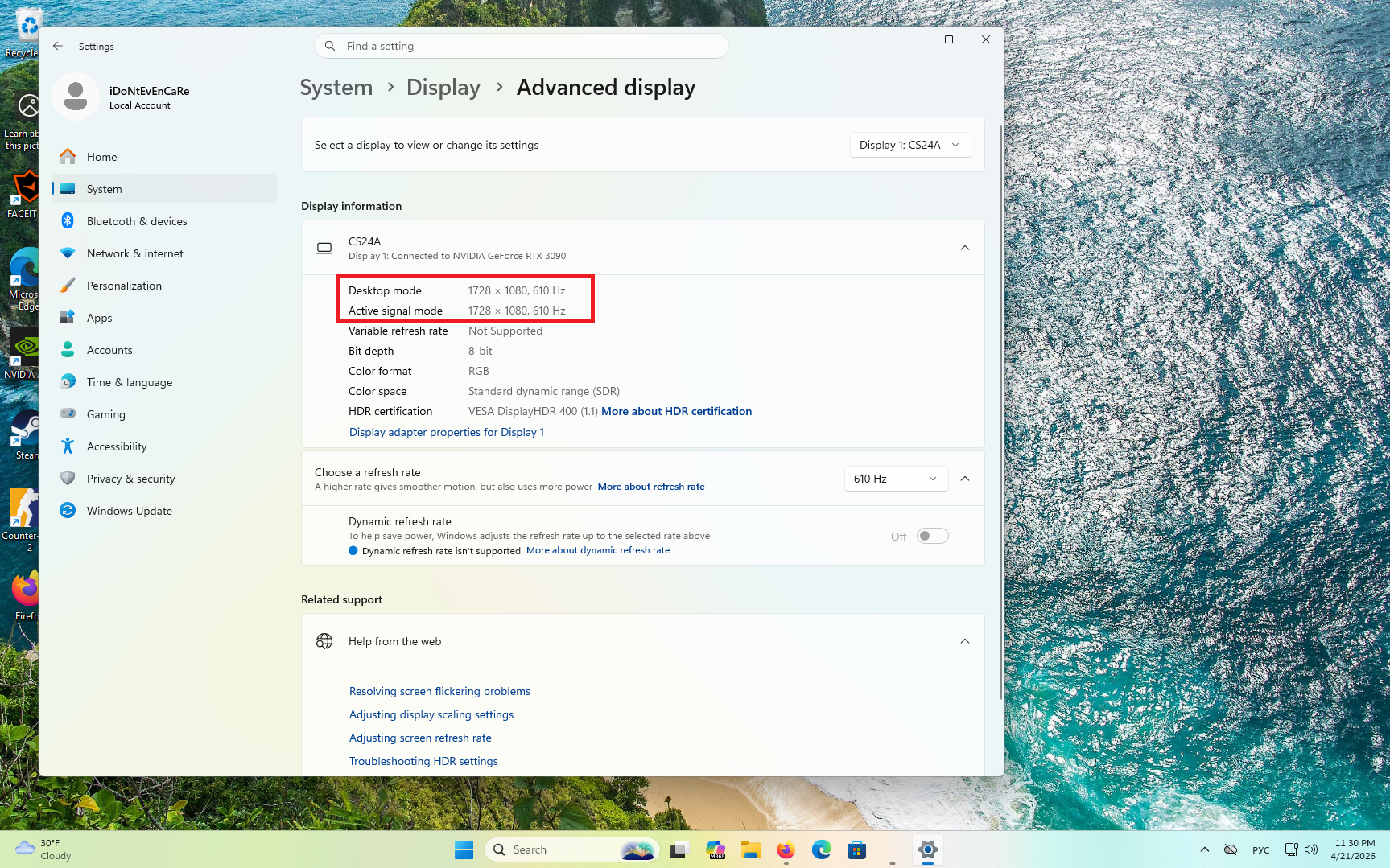Launch Firefox from the taskbar
The width and height of the screenshot is (1390, 868).
pyautogui.click(x=786, y=849)
